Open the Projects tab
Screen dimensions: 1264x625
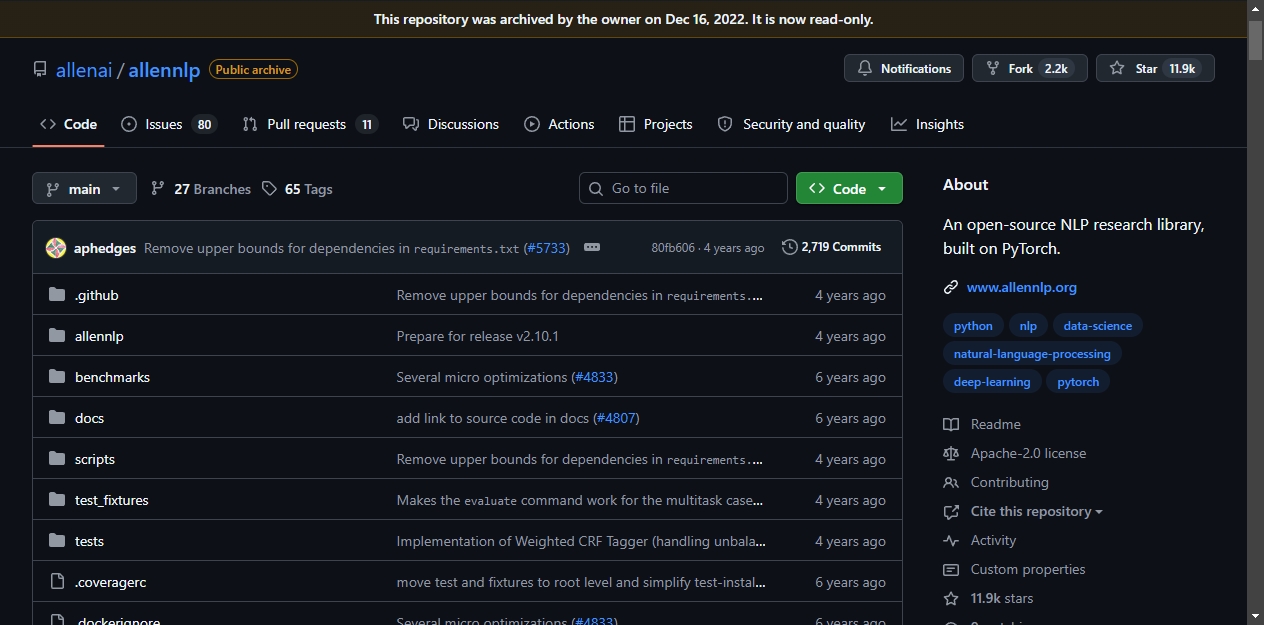[x=656, y=125]
